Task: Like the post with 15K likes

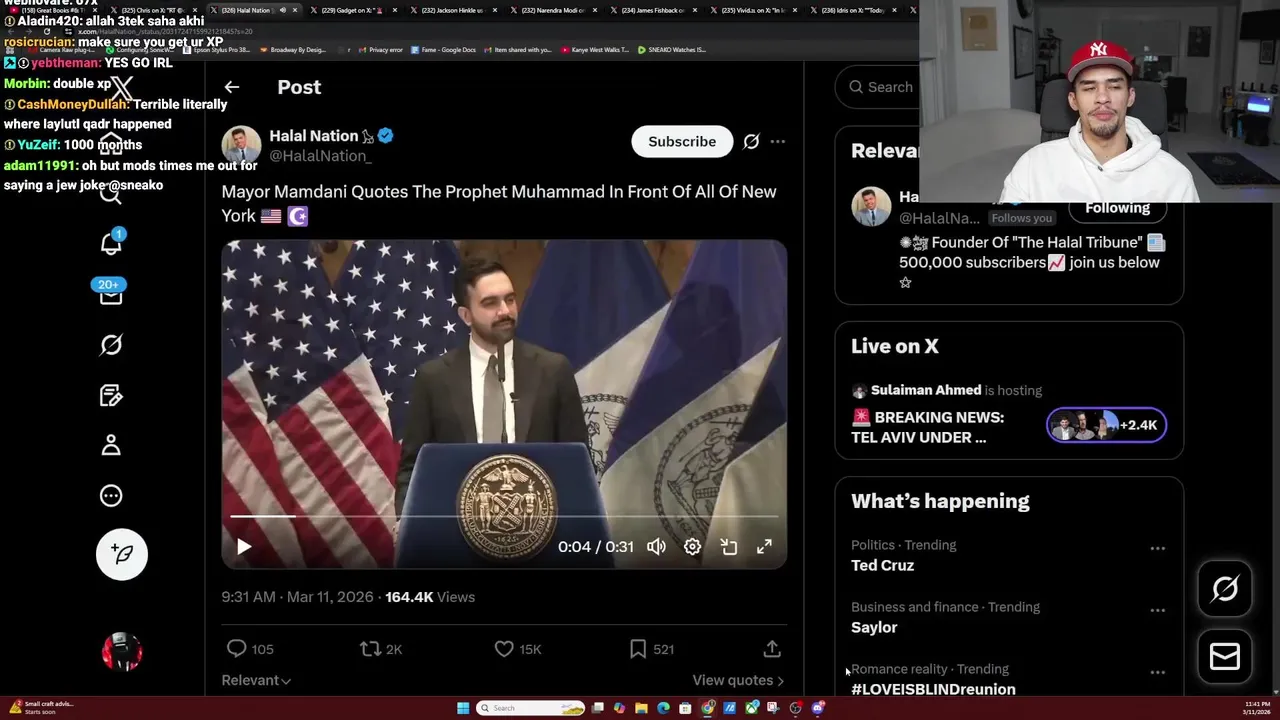Action: pyautogui.click(x=518, y=649)
